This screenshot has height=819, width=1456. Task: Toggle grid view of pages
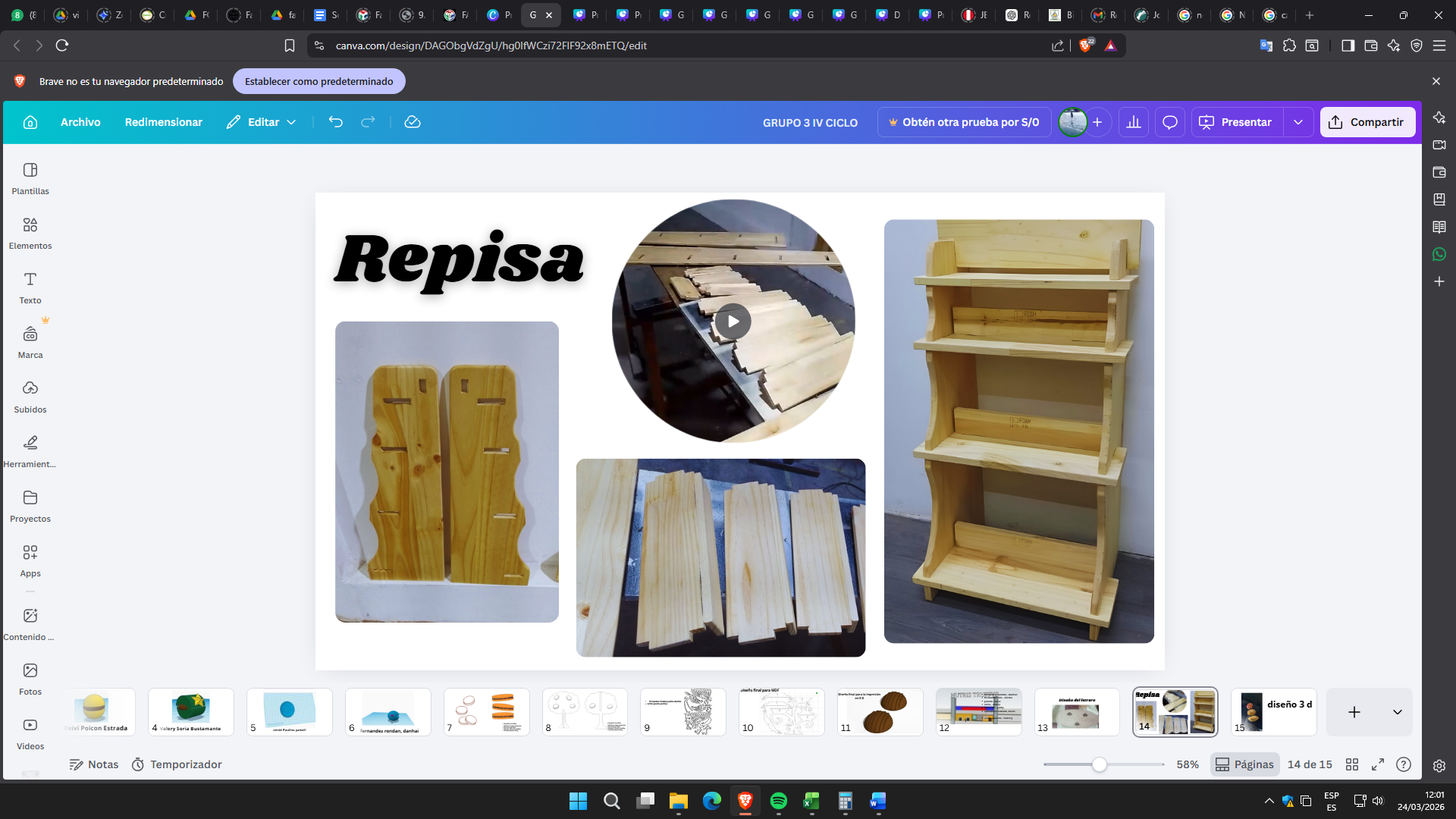[x=1352, y=764]
